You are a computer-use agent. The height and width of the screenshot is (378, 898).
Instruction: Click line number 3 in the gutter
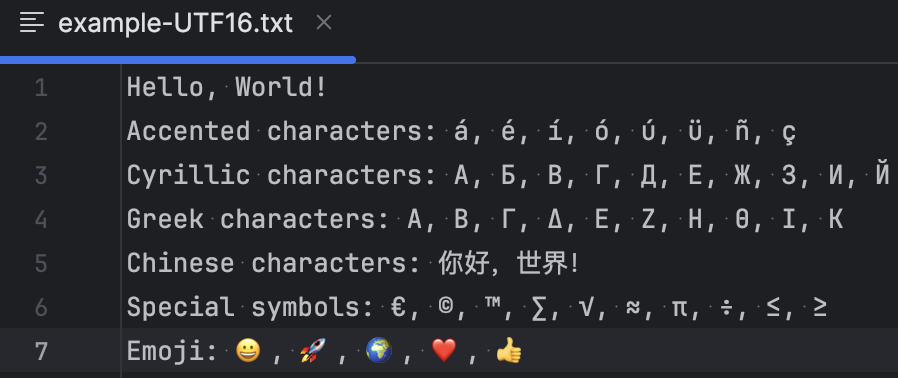[41, 176]
